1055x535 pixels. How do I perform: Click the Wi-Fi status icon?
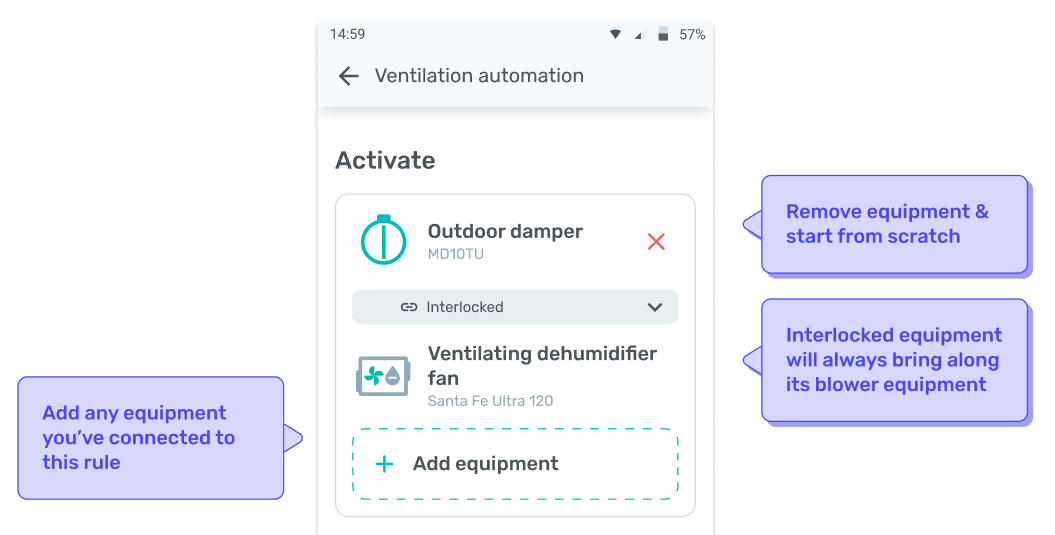coord(615,34)
